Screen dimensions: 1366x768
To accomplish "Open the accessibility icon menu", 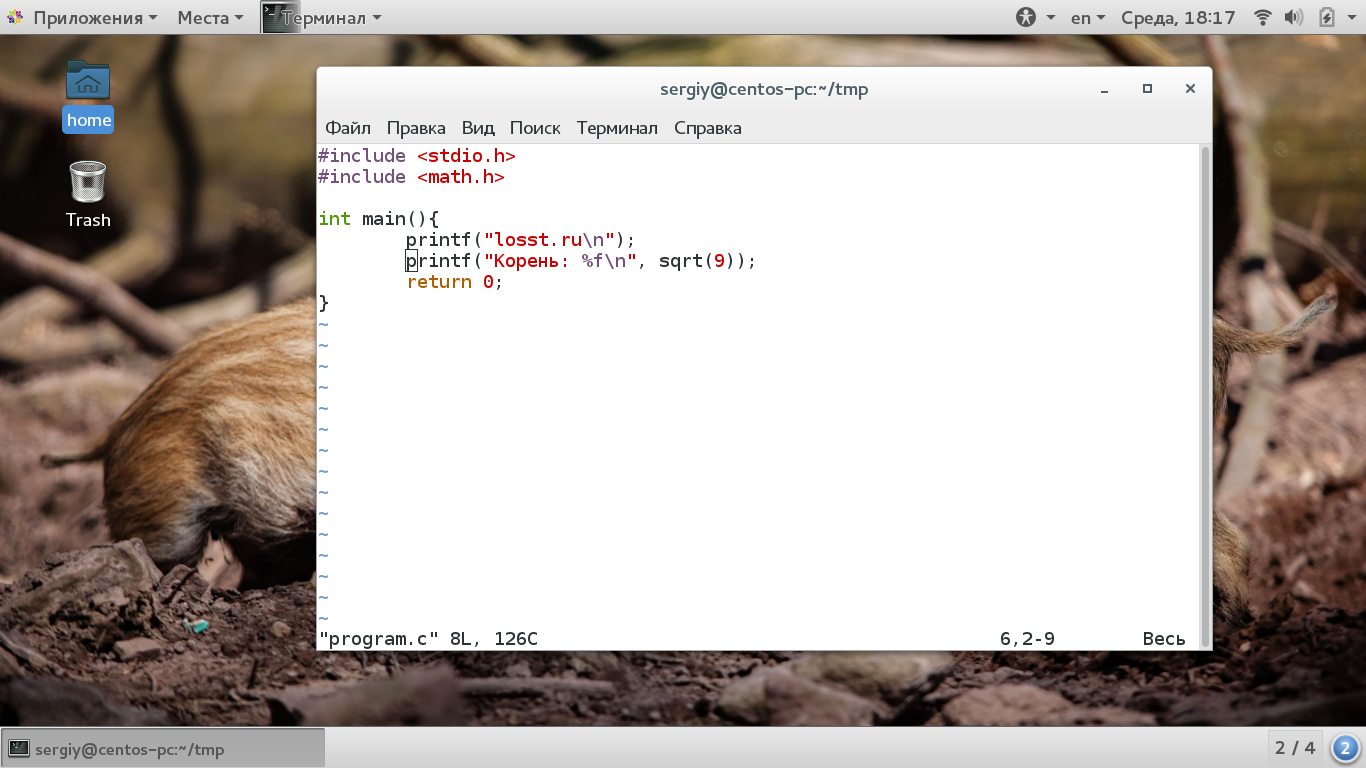I will click(x=1026, y=17).
